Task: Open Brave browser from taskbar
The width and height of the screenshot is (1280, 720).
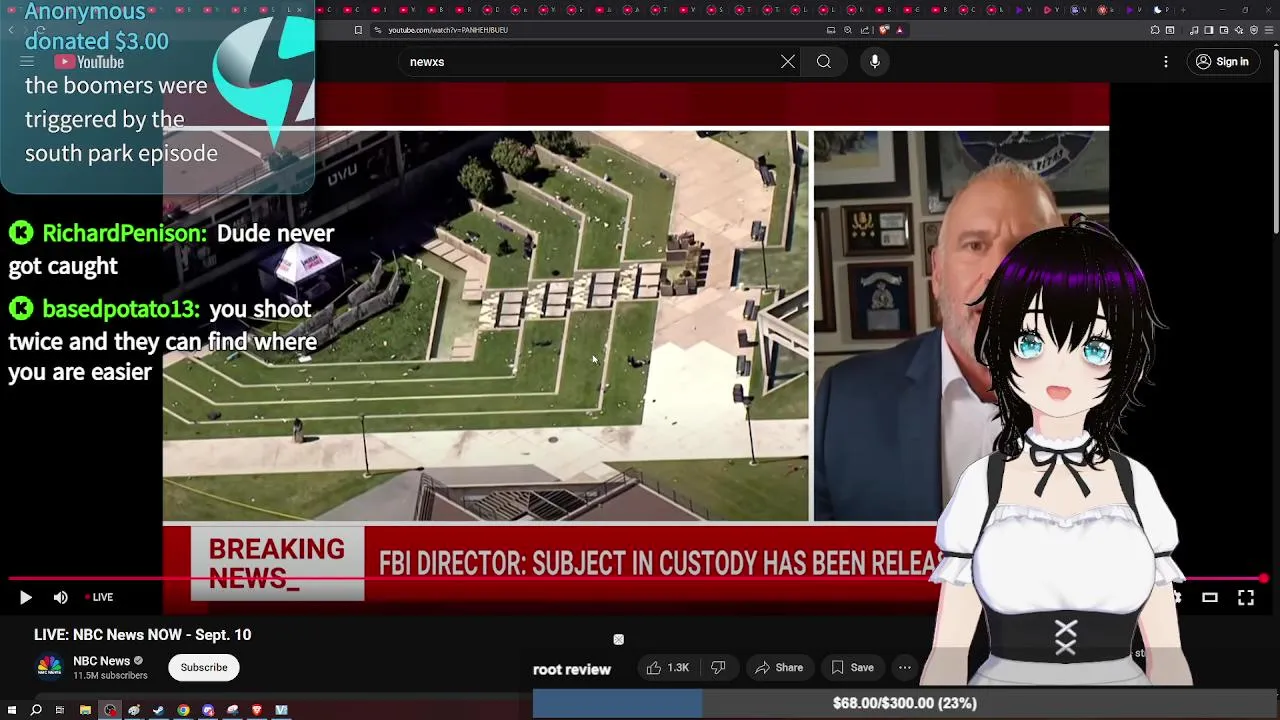Action: (x=257, y=710)
